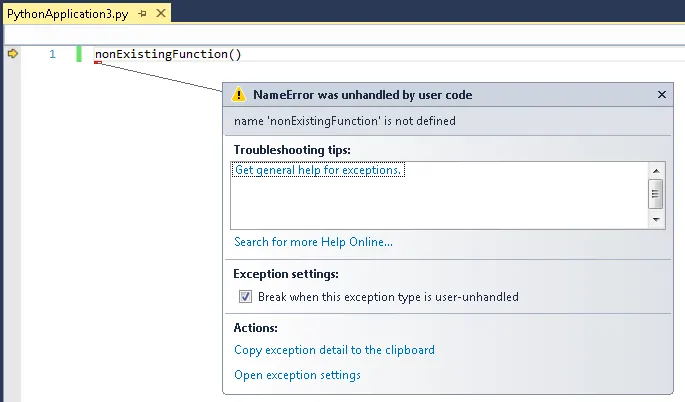Image resolution: width=685 pixels, height=402 pixels.
Task: Click inside the empty troubleshooting tips box
Action: click(430, 205)
